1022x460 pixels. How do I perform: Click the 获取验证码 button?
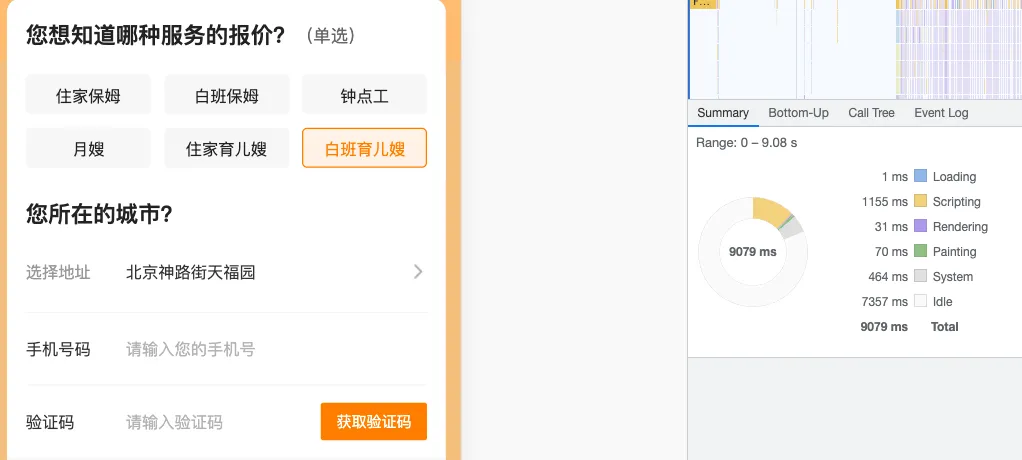(373, 422)
